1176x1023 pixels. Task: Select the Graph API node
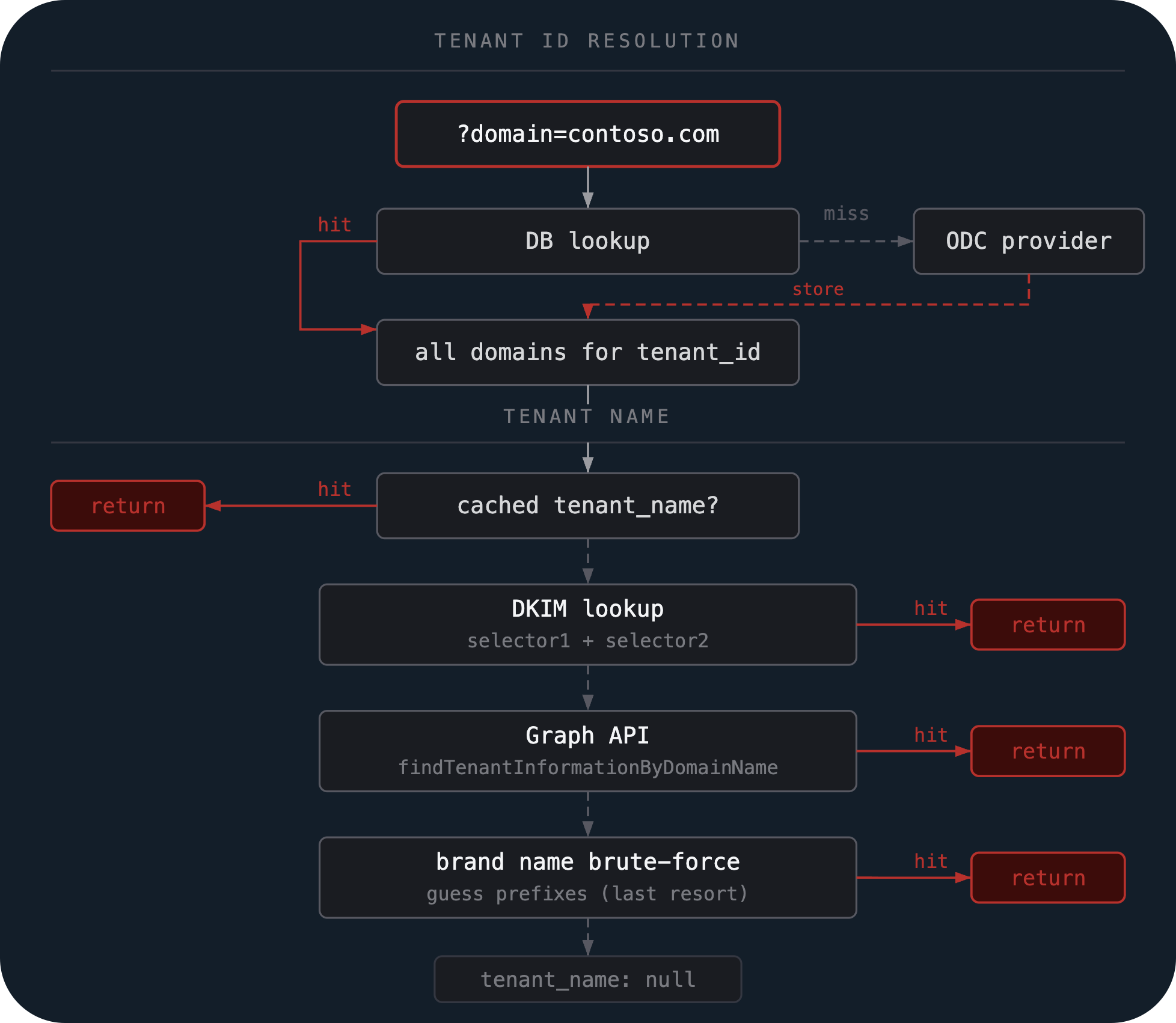pyautogui.click(x=588, y=751)
